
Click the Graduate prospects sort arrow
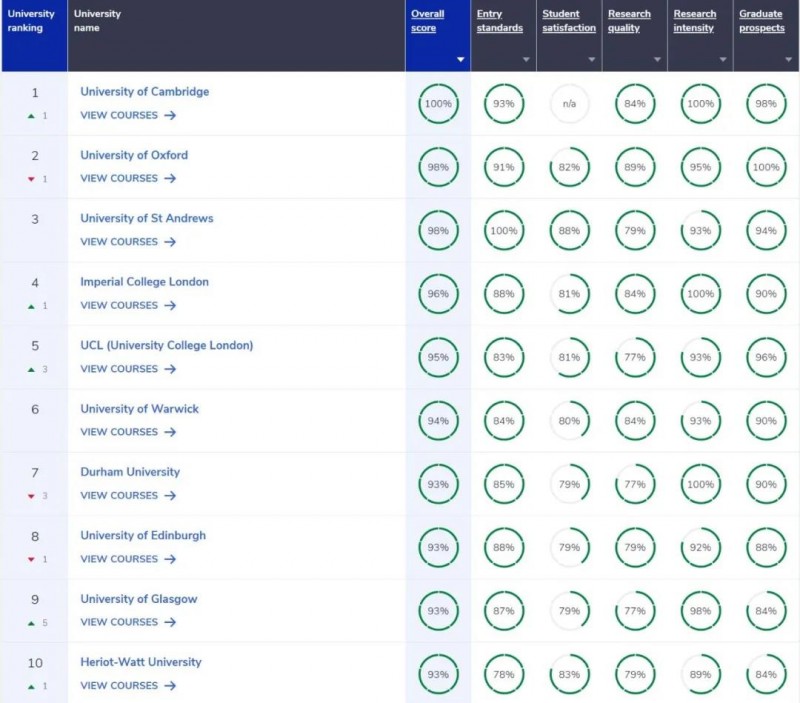[789, 60]
